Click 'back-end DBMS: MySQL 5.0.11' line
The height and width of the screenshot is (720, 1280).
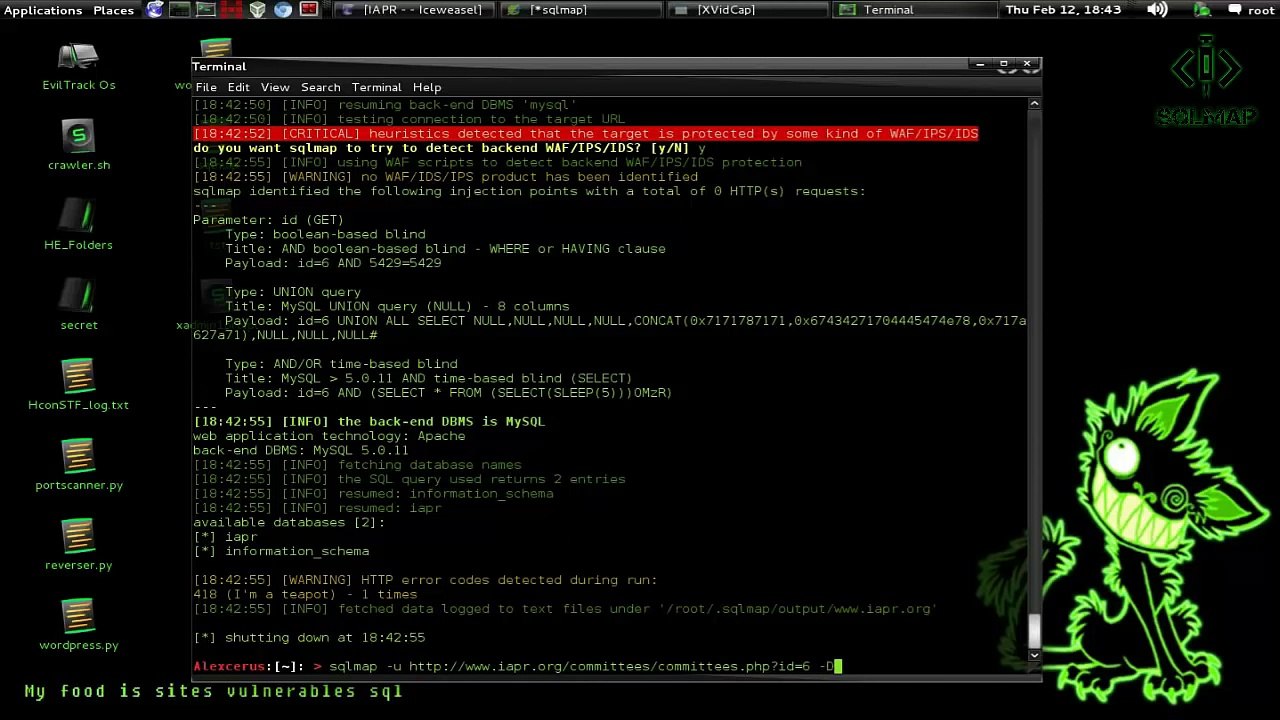pyautogui.click(x=301, y=450)
